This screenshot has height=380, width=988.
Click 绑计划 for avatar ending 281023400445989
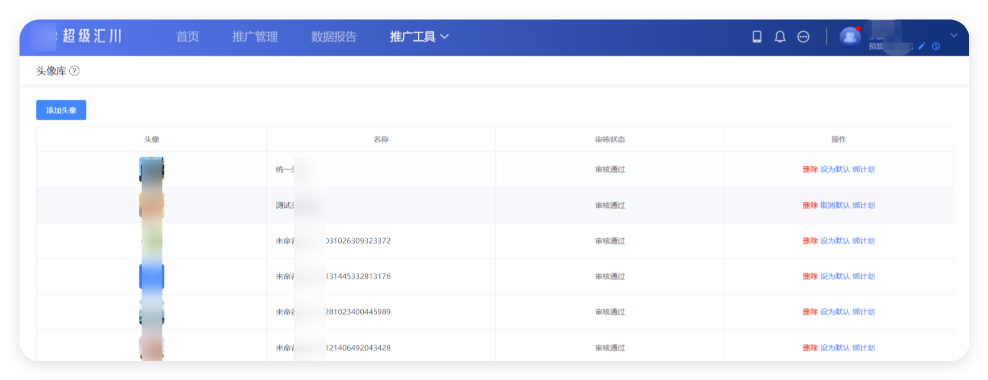pos(863,312)
